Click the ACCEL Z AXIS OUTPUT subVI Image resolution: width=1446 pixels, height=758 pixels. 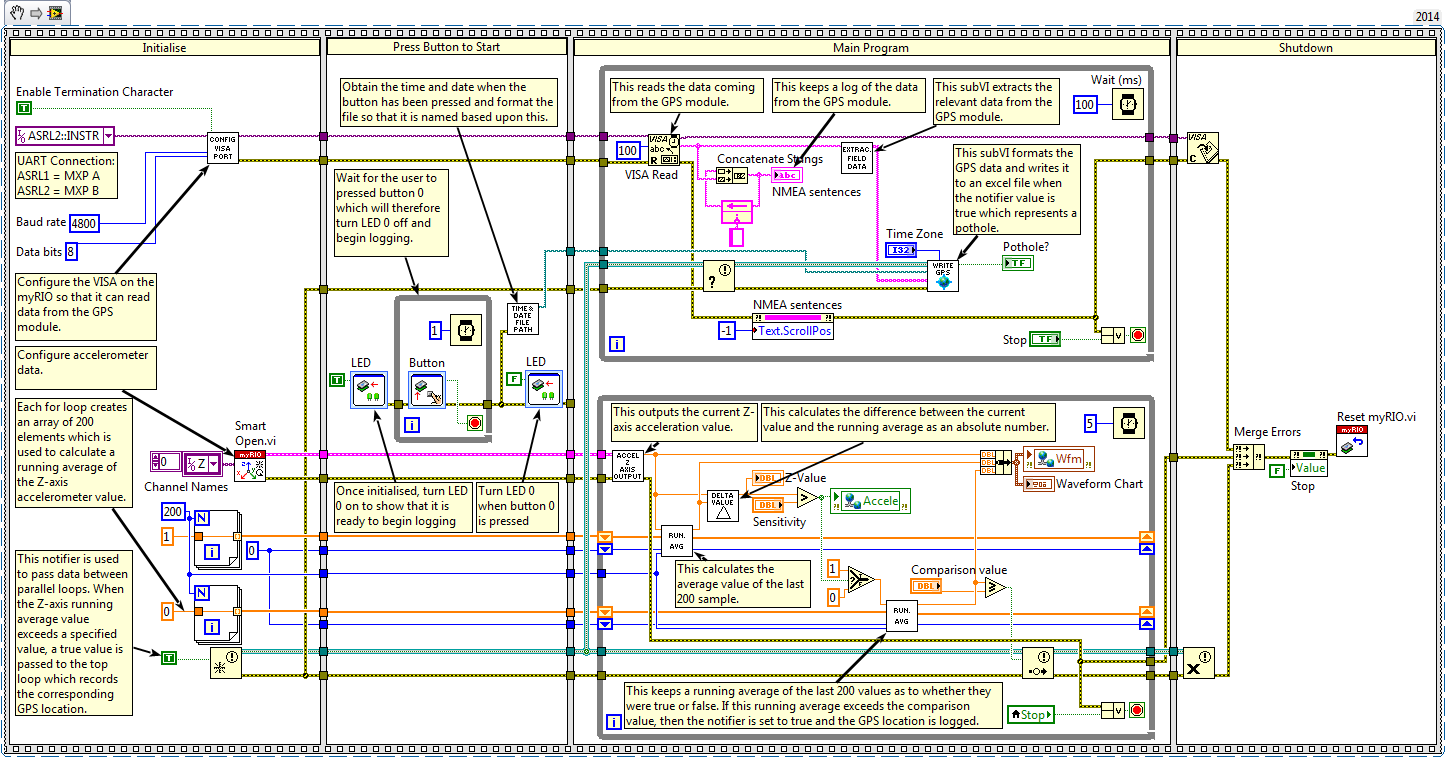628,466
